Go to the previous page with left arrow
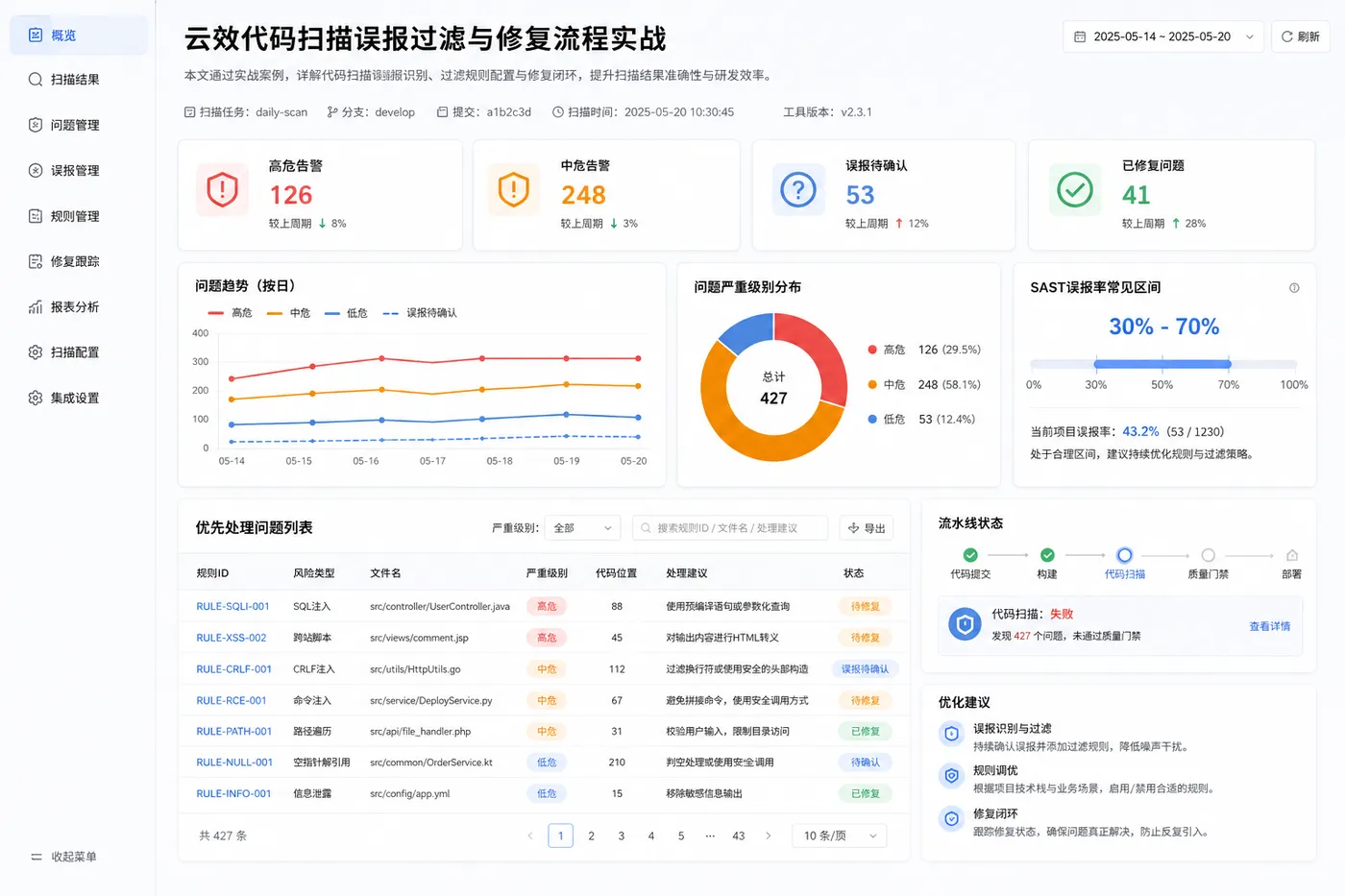Screen dimensions: 1345x896 tap(530, 835)
